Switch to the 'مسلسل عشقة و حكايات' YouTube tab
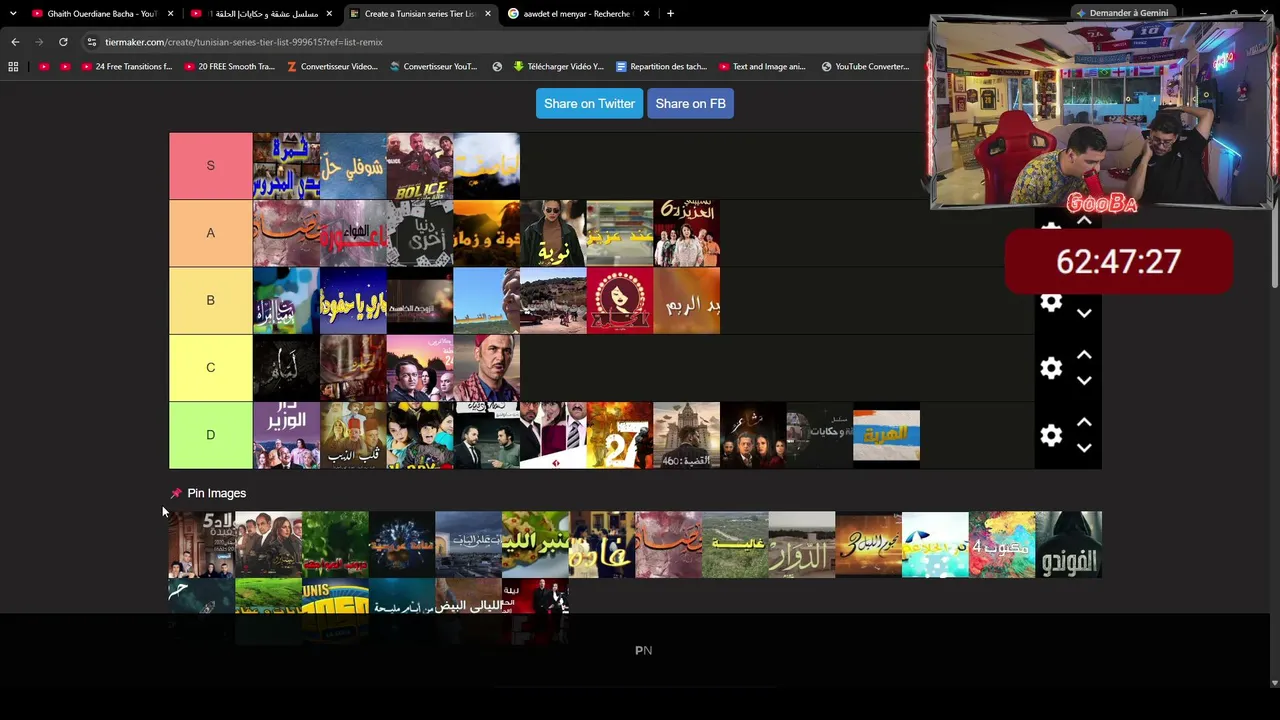The image size is (1280, 720). pos(262,14)
